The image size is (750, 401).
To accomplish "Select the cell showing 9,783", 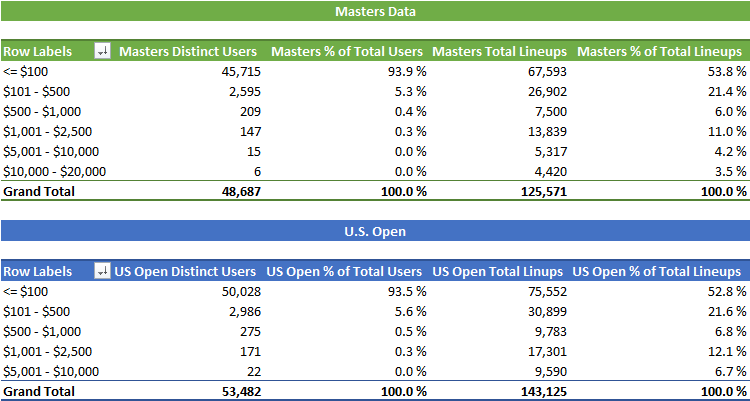I will coord(551,332).
